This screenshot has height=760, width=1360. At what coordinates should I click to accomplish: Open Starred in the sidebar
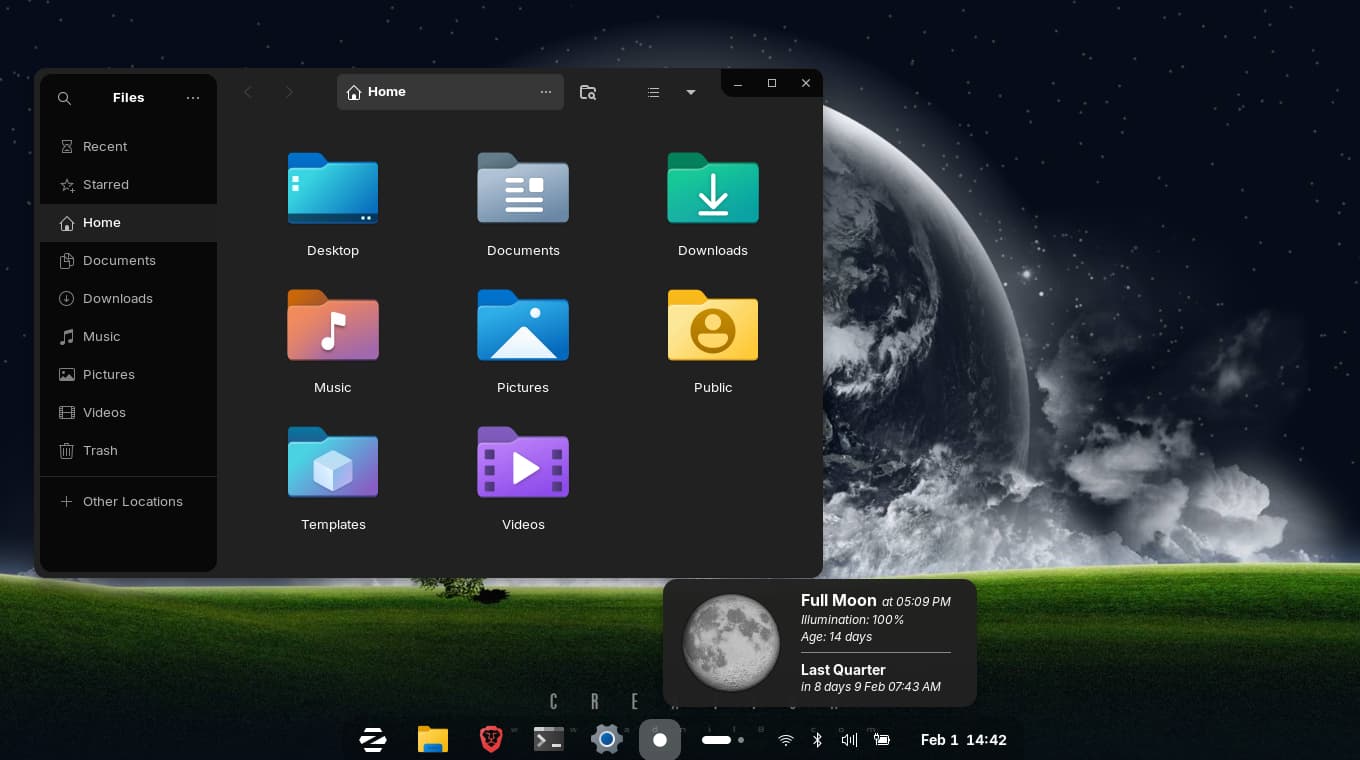105,184
